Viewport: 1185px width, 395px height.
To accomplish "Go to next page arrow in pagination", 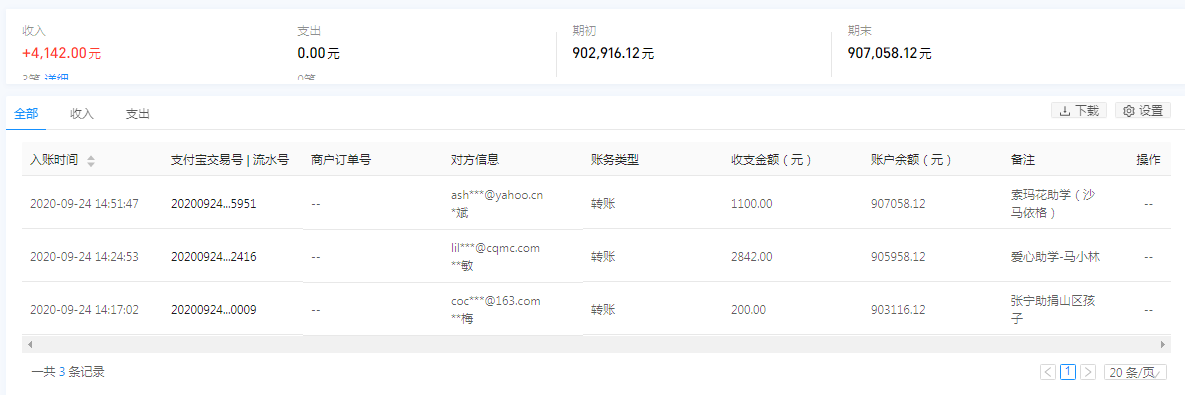I will (1088, 372).
